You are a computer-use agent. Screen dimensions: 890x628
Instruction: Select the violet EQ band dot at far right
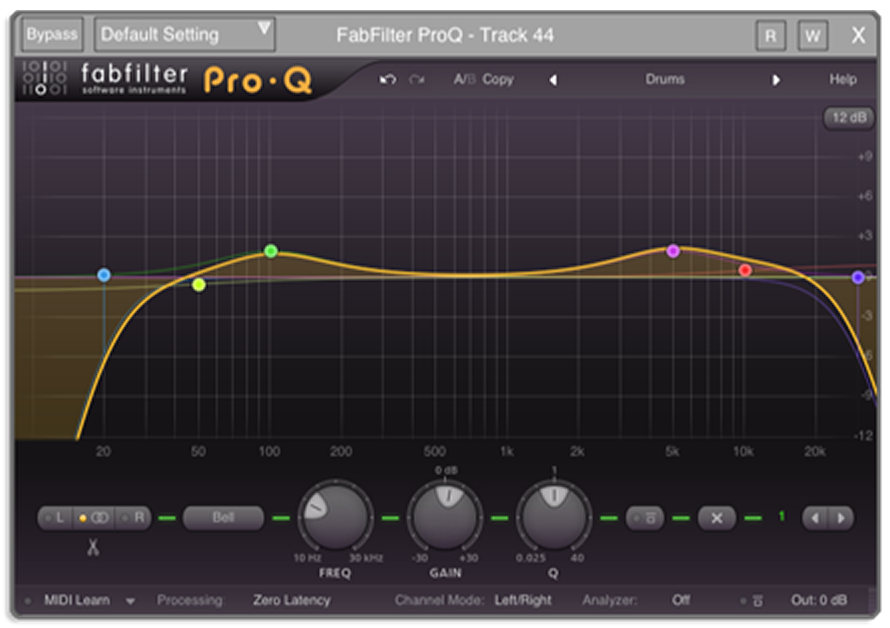click(x=858, y=277)
